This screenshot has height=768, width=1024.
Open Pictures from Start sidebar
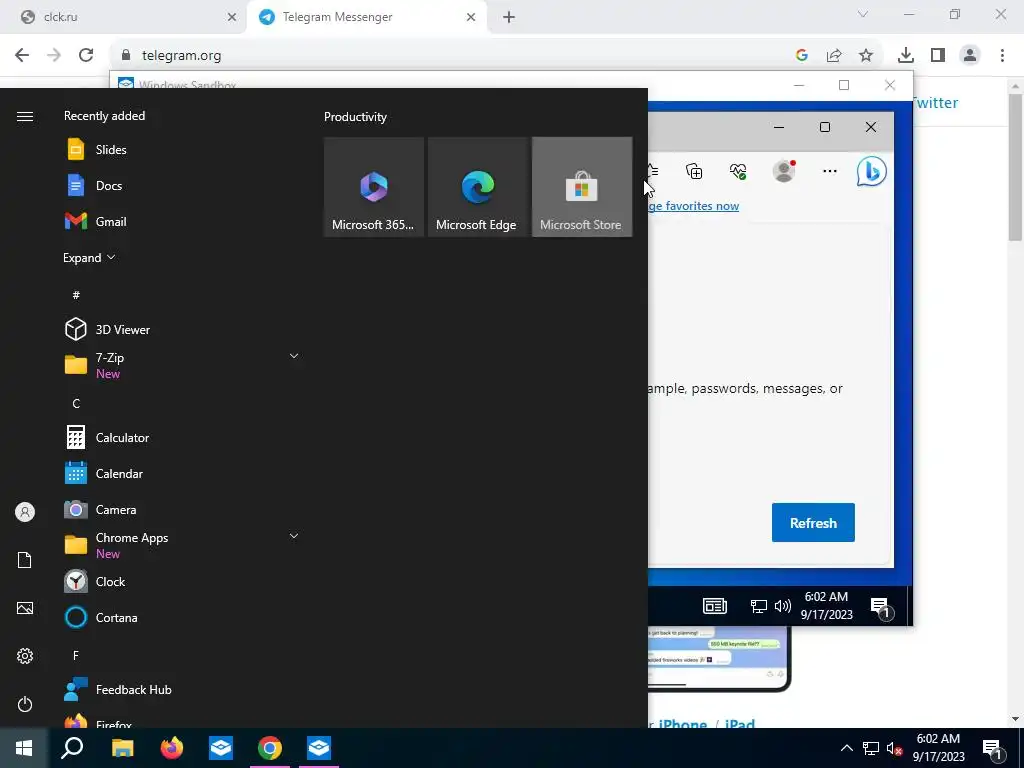point(25,608)
